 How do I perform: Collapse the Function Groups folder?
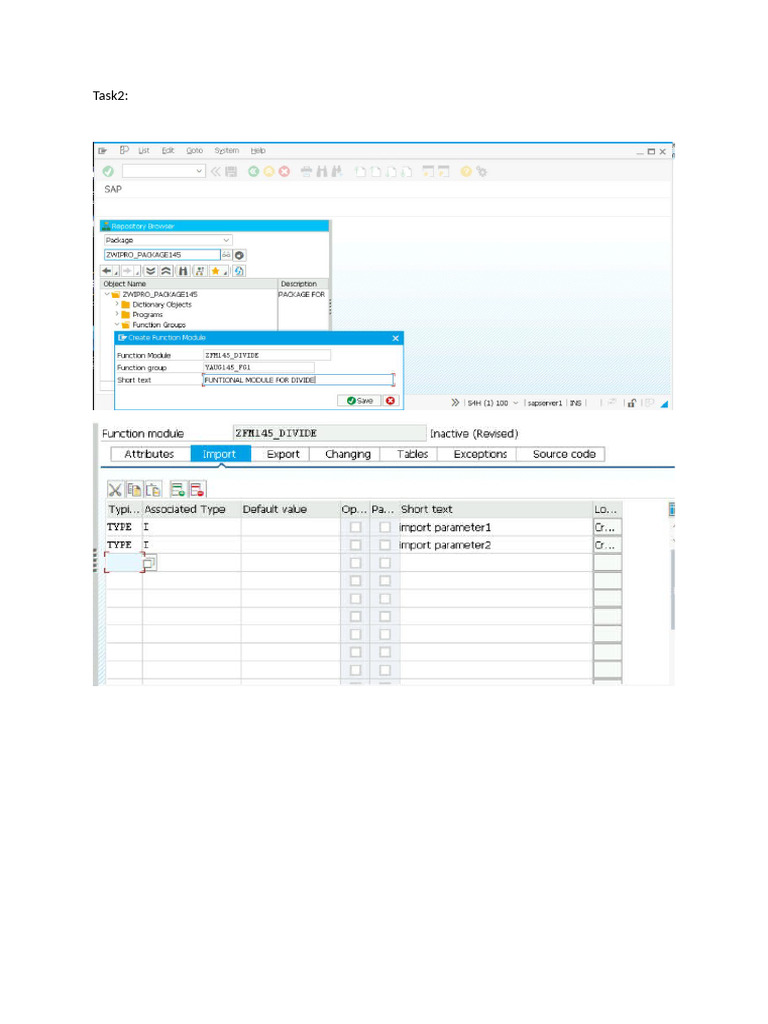[117, 325]
